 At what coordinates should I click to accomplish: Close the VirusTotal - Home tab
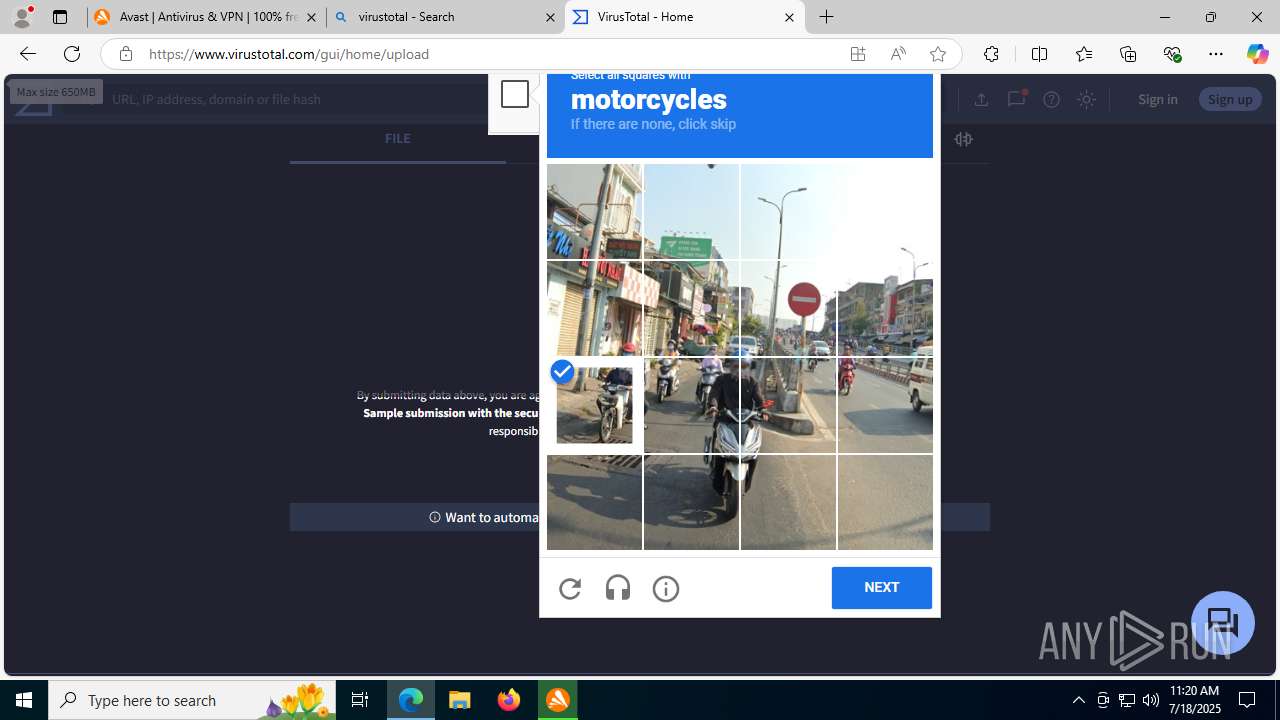point(789,17)
